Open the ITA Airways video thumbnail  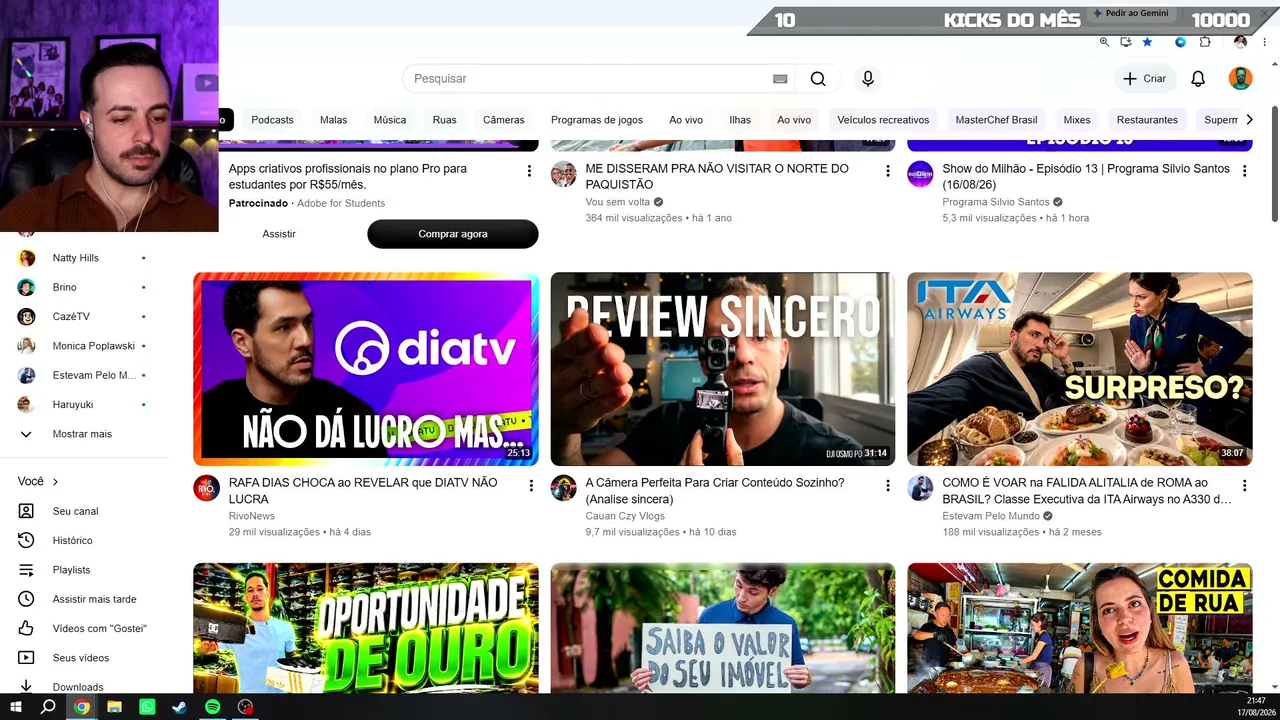[1080, 369]
